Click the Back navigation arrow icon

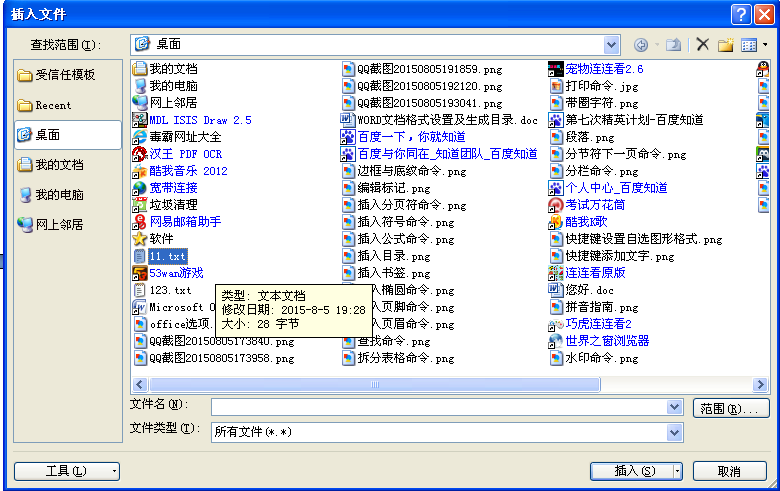pos(641,45)
